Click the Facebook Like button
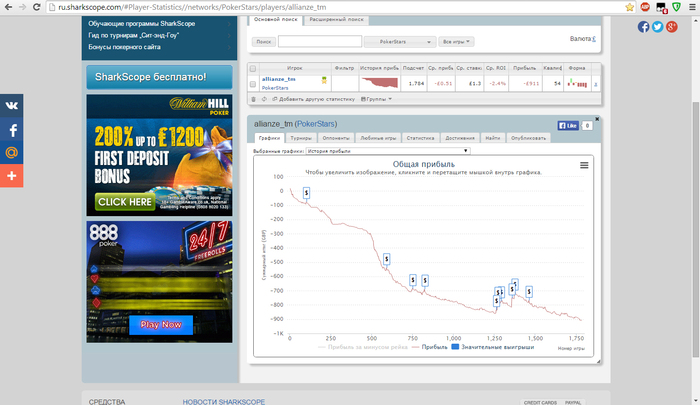Image resolution: width=700 pixels, height=405 pixels. point(568,125)
